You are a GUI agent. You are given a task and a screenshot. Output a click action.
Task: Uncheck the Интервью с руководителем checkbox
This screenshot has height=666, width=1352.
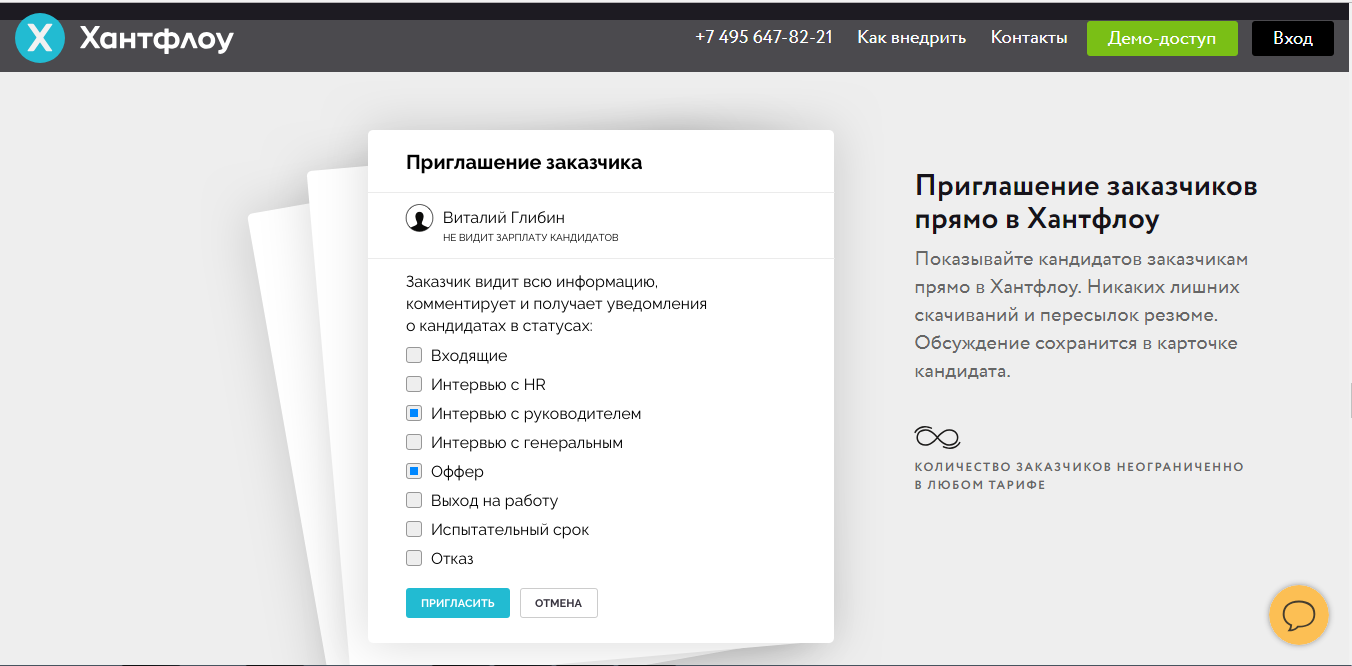pyautogui.click(x=414, y=413)
